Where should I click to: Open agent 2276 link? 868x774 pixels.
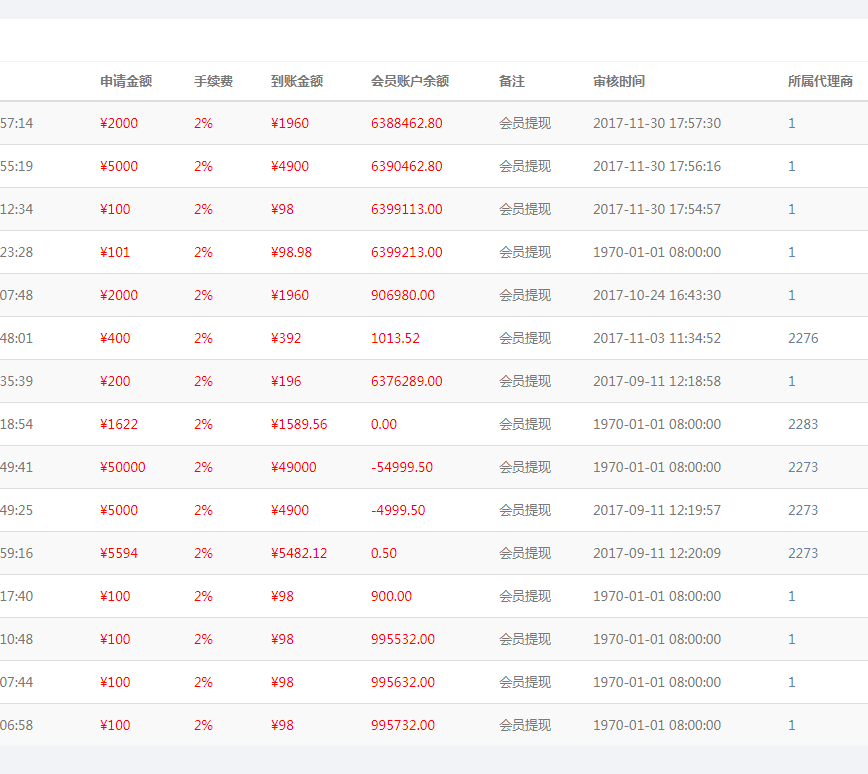click(x=803, y=338)
